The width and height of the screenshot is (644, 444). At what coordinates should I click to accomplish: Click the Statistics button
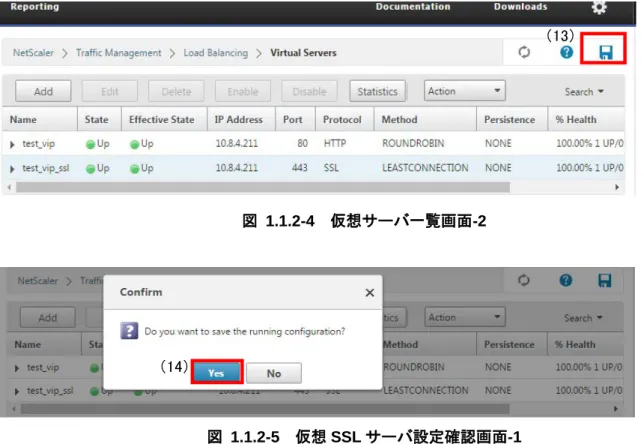[377, 91]
